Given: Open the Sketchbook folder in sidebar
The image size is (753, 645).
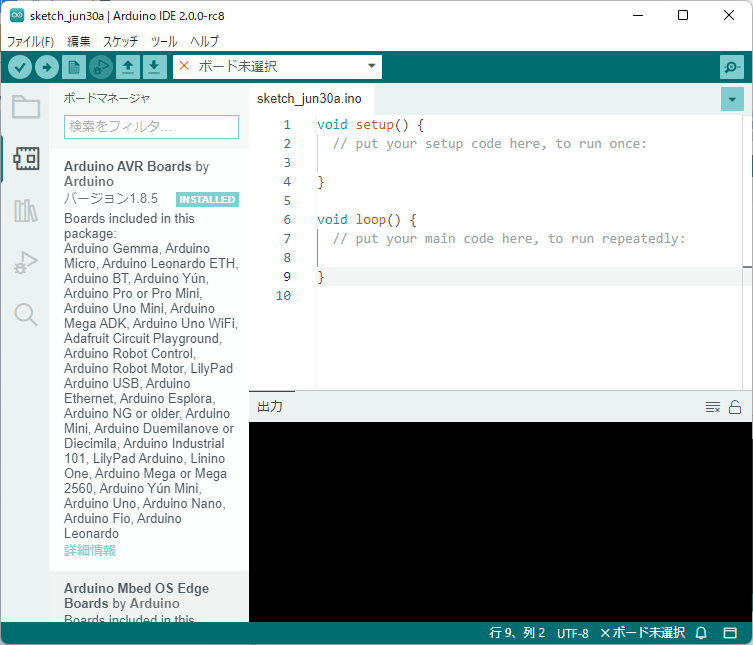Looking at the screenshot, I should [x=25, y=107].
